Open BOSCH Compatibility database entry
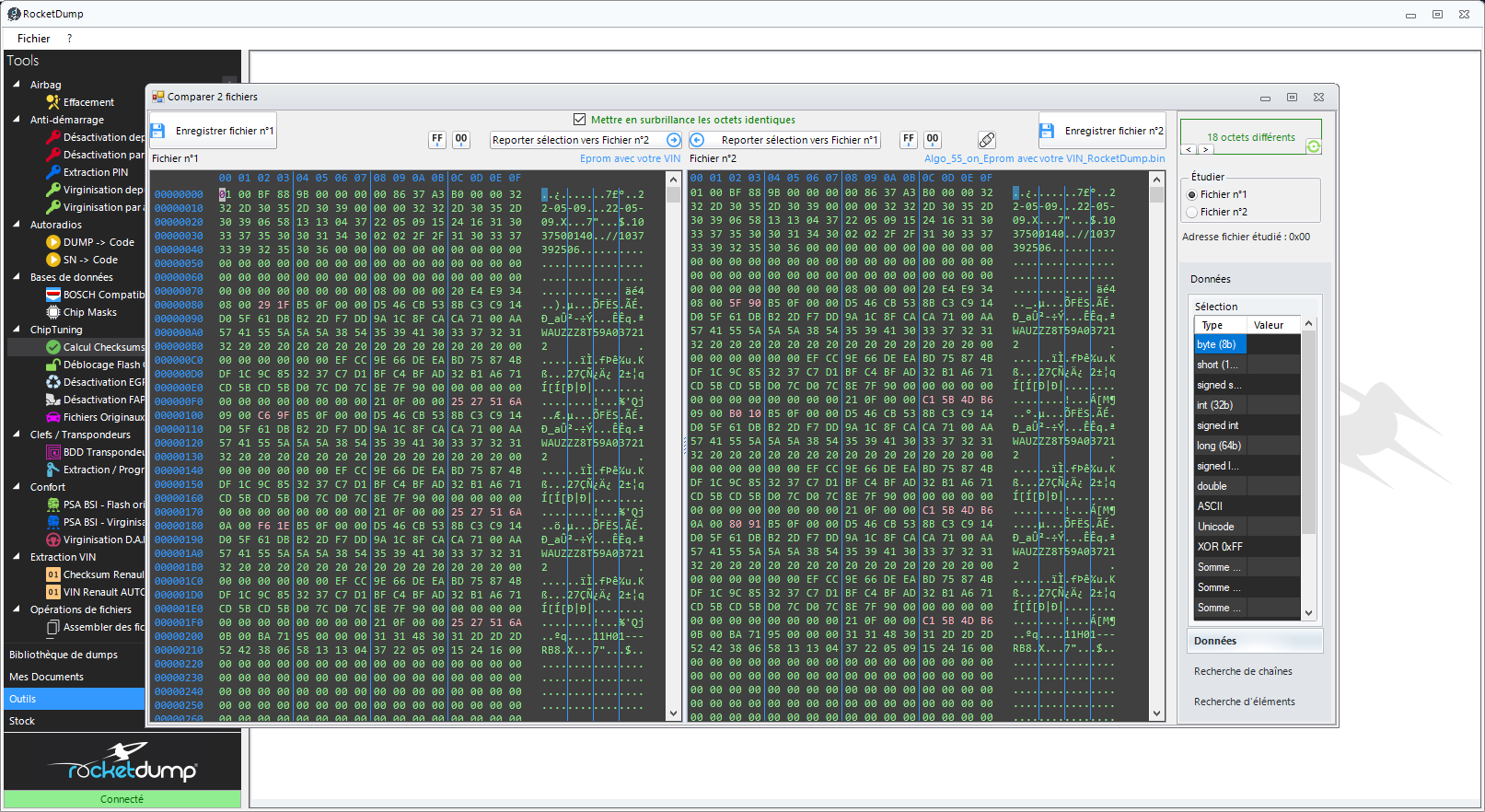 [96, 295]
